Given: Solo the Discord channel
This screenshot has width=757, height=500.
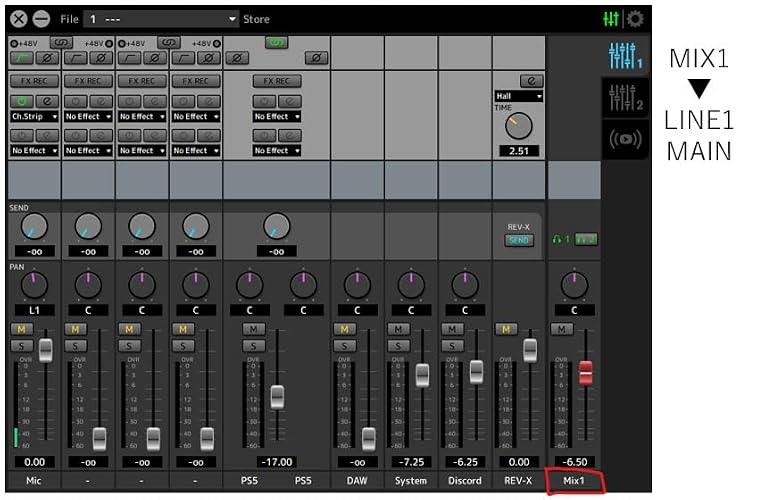Looking at the screenshot, I should coord(452,346).
